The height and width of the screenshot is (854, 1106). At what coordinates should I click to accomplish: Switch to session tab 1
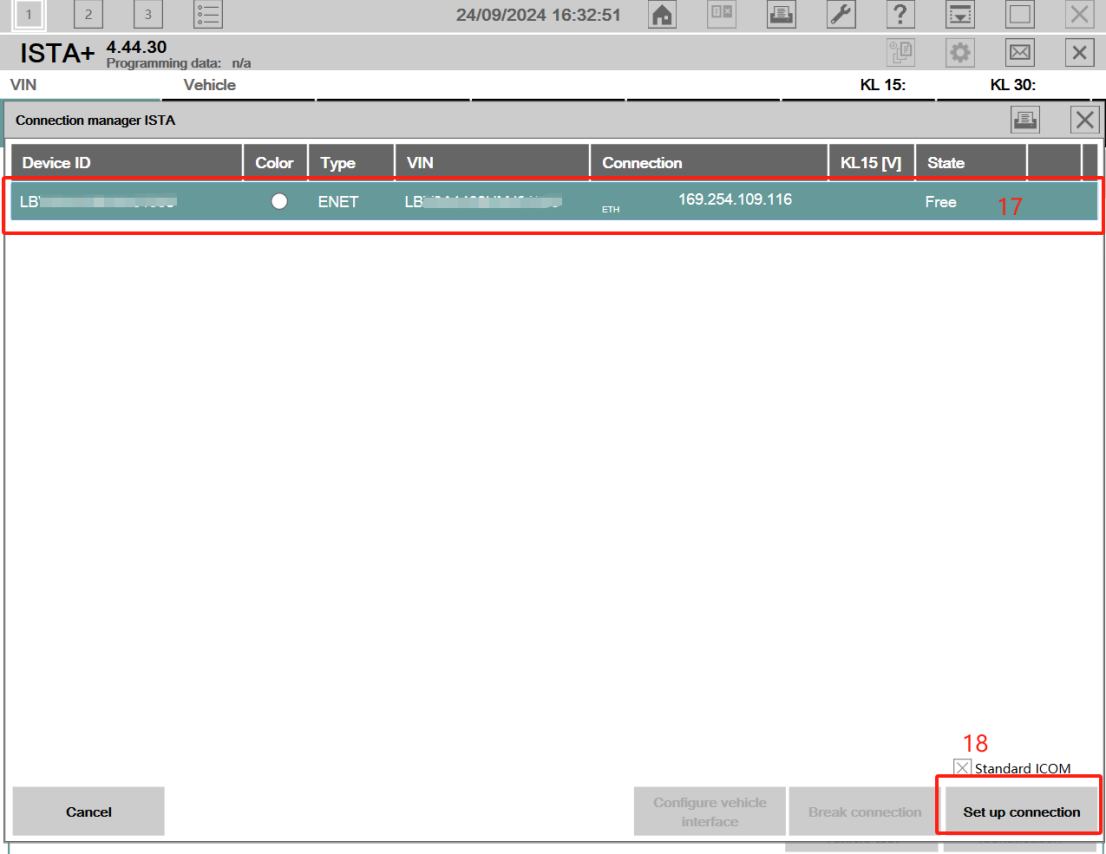[x=29, y=14]
